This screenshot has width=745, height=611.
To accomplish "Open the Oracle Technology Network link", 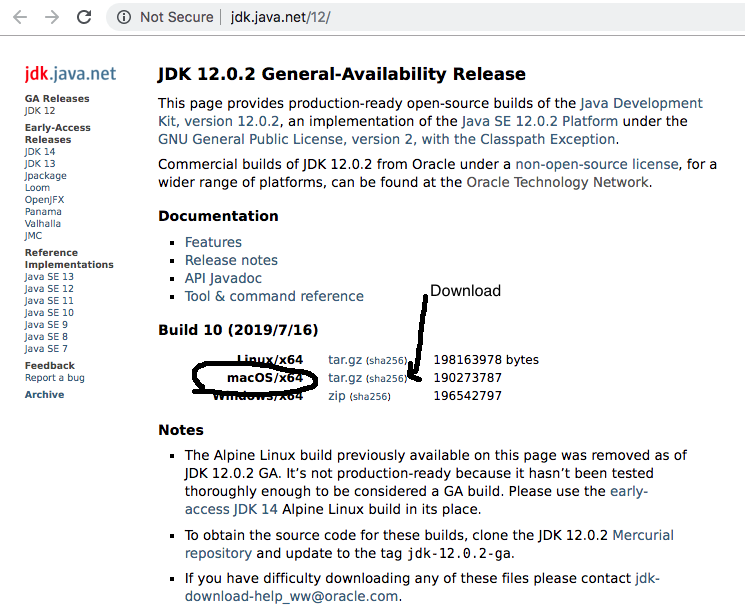I will [x=557, y=182].
